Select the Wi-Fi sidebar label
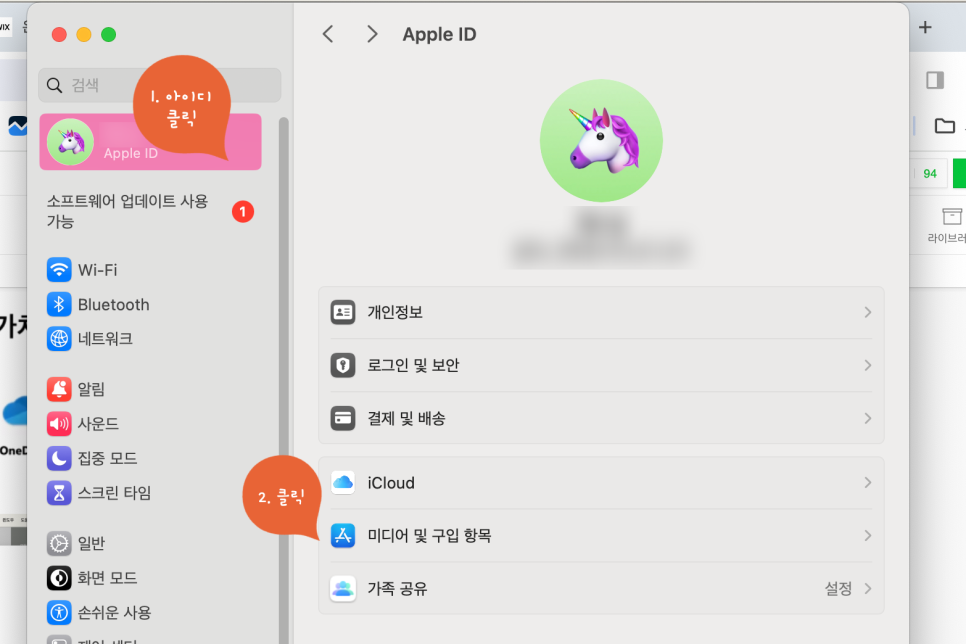The height and width of the screenshot is (644, 966). pyautogui.click(x=97, y=270)
